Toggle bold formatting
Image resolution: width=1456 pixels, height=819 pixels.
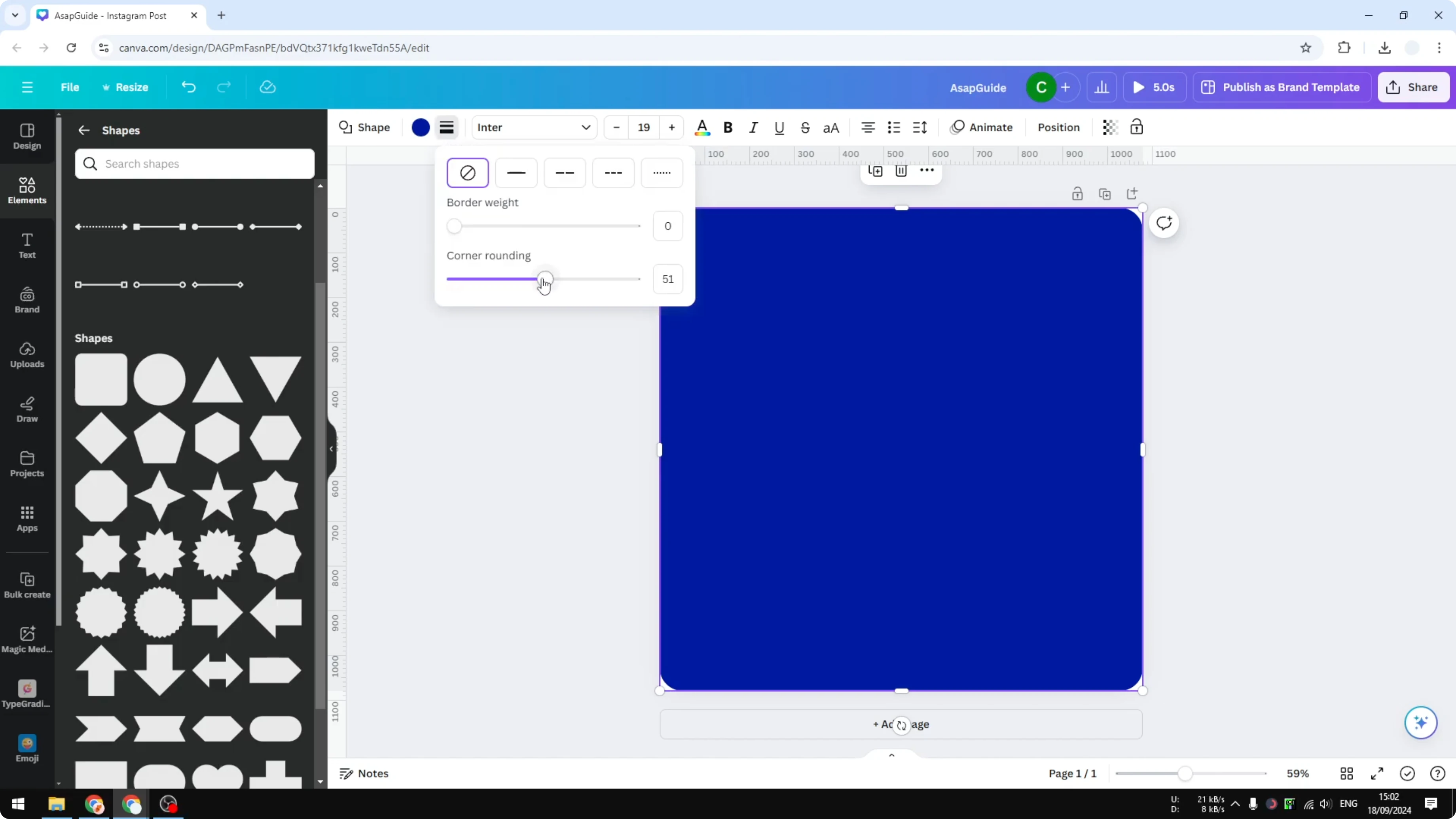coord(728,127)
